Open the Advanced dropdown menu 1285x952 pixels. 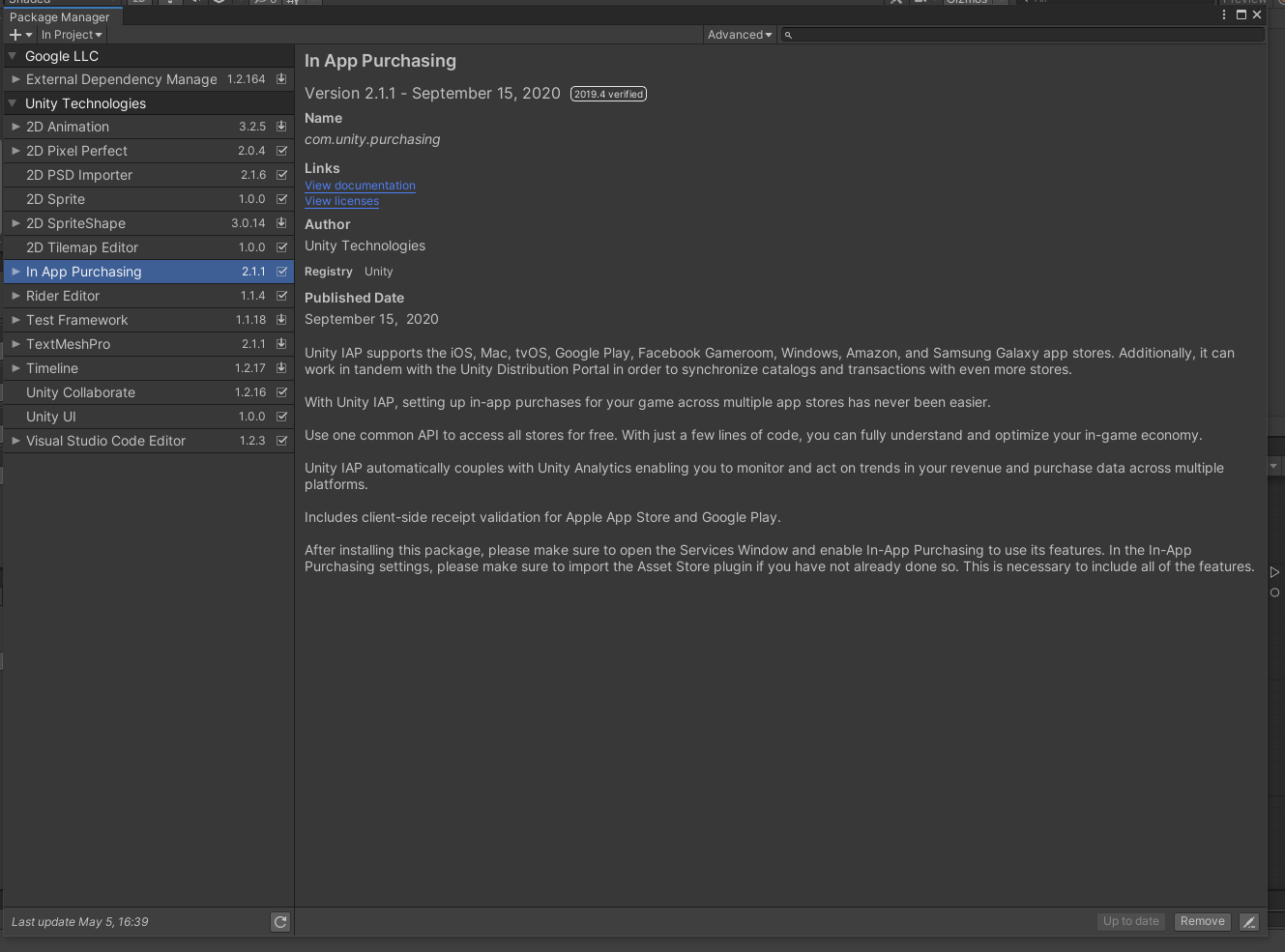coord(740,35)
